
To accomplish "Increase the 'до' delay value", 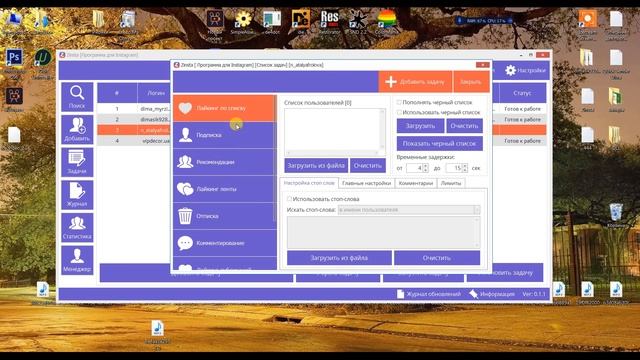I will 465,166.
